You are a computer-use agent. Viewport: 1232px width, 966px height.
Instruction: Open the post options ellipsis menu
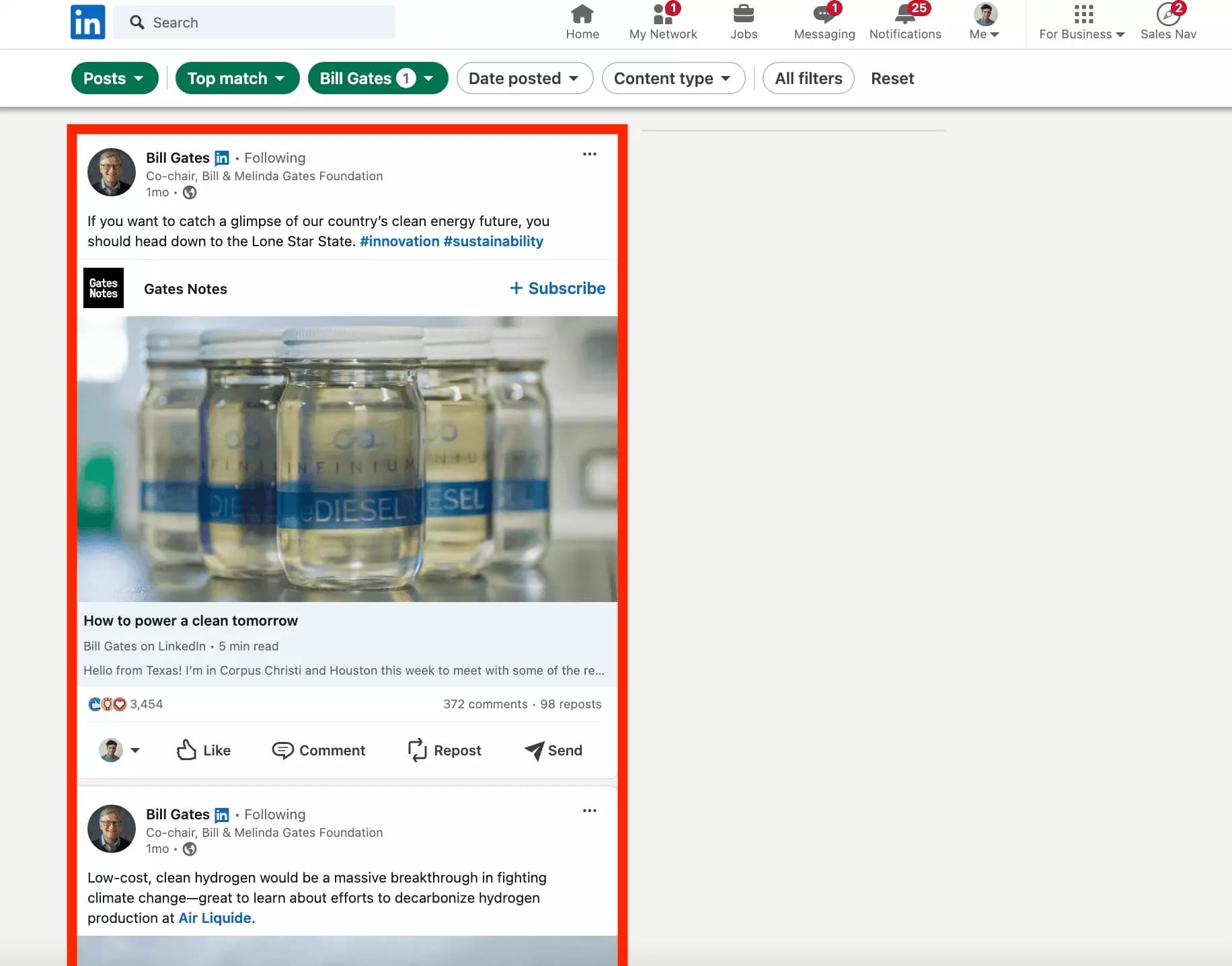point(590,154)
